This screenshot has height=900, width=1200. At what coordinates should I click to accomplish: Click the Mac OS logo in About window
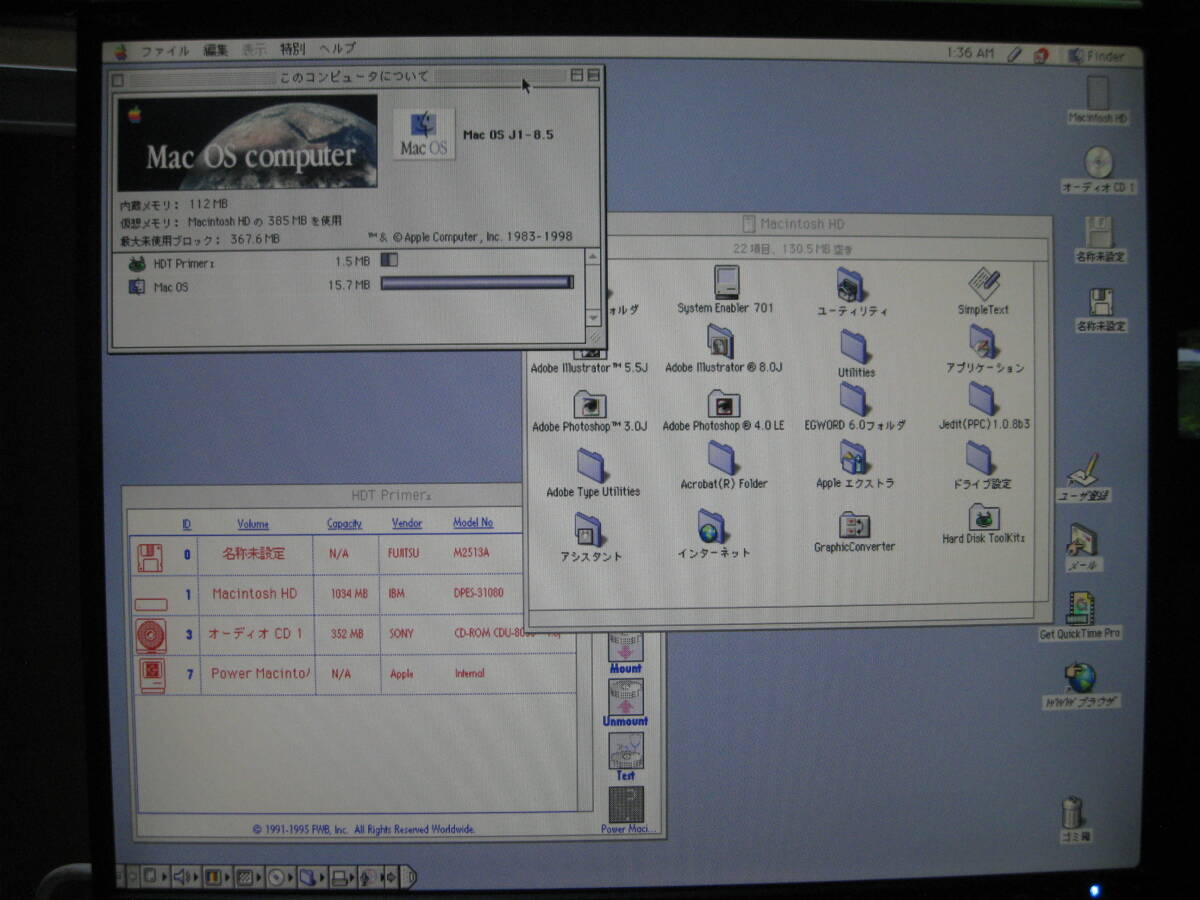tap(423, 134)
